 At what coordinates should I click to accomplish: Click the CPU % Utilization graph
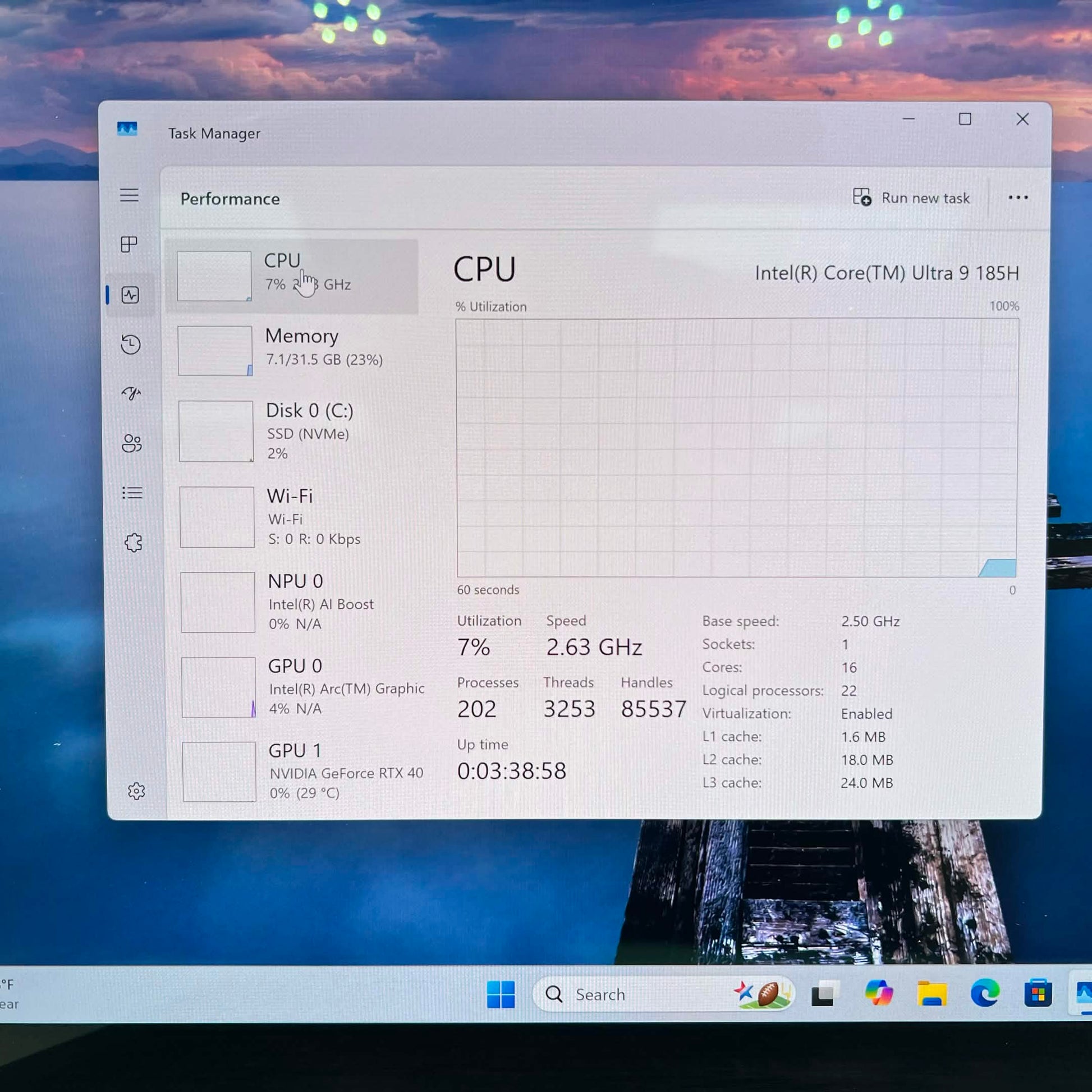[x=737, y=448]
